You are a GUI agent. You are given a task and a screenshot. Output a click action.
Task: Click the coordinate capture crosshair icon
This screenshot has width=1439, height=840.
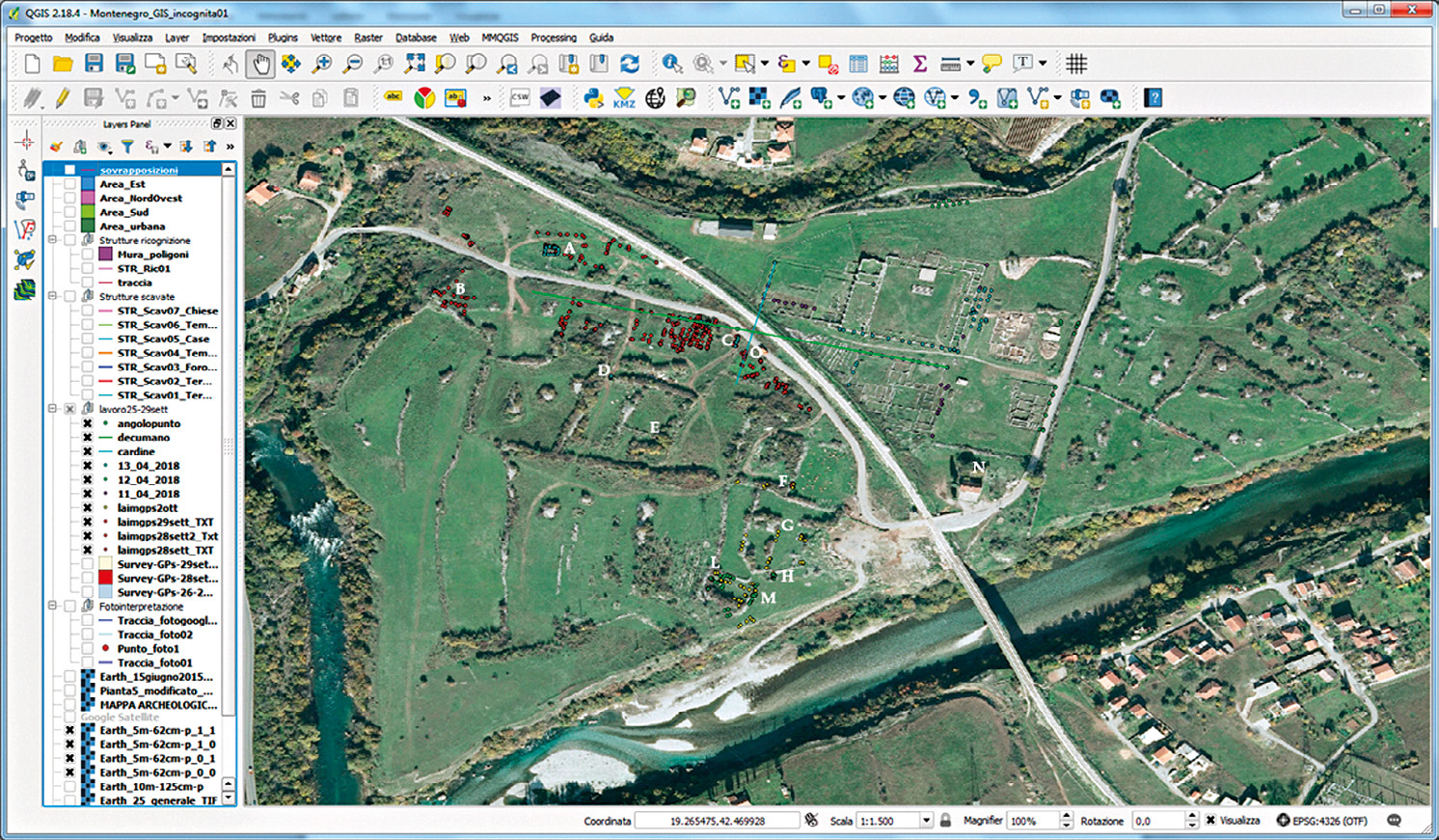25,142
